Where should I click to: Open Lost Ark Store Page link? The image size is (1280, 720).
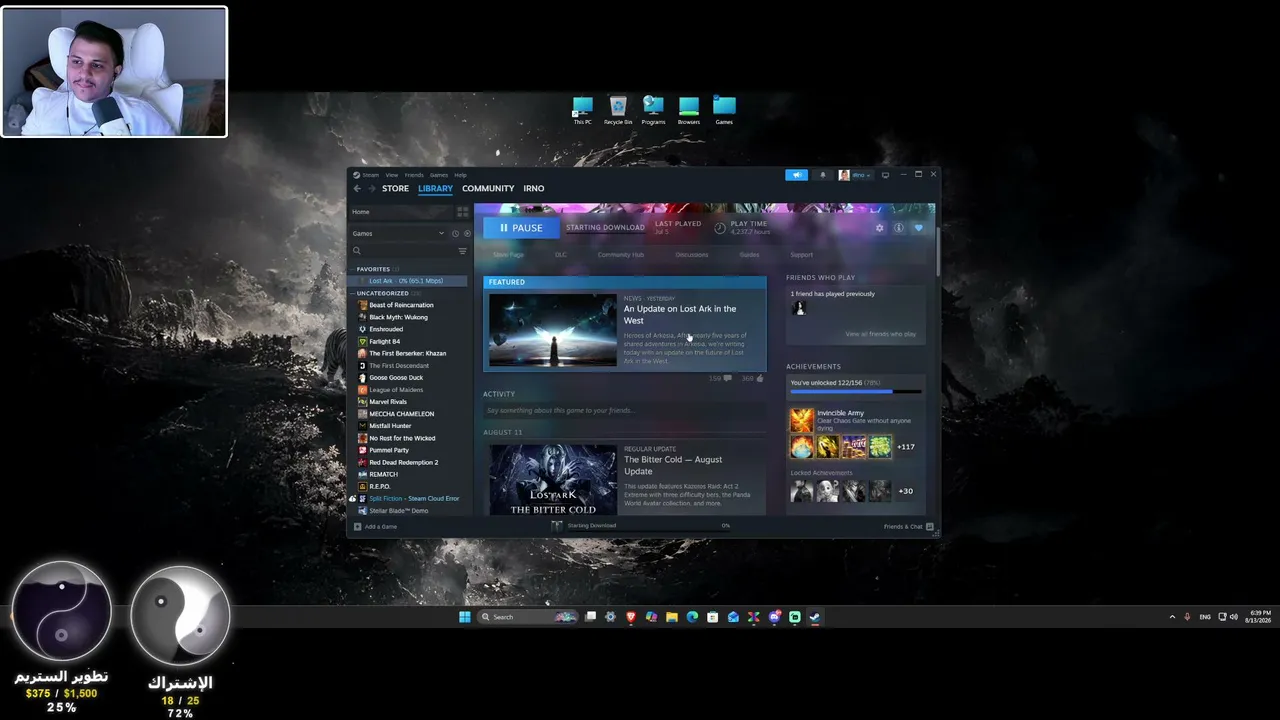click(x=508, y=255)
